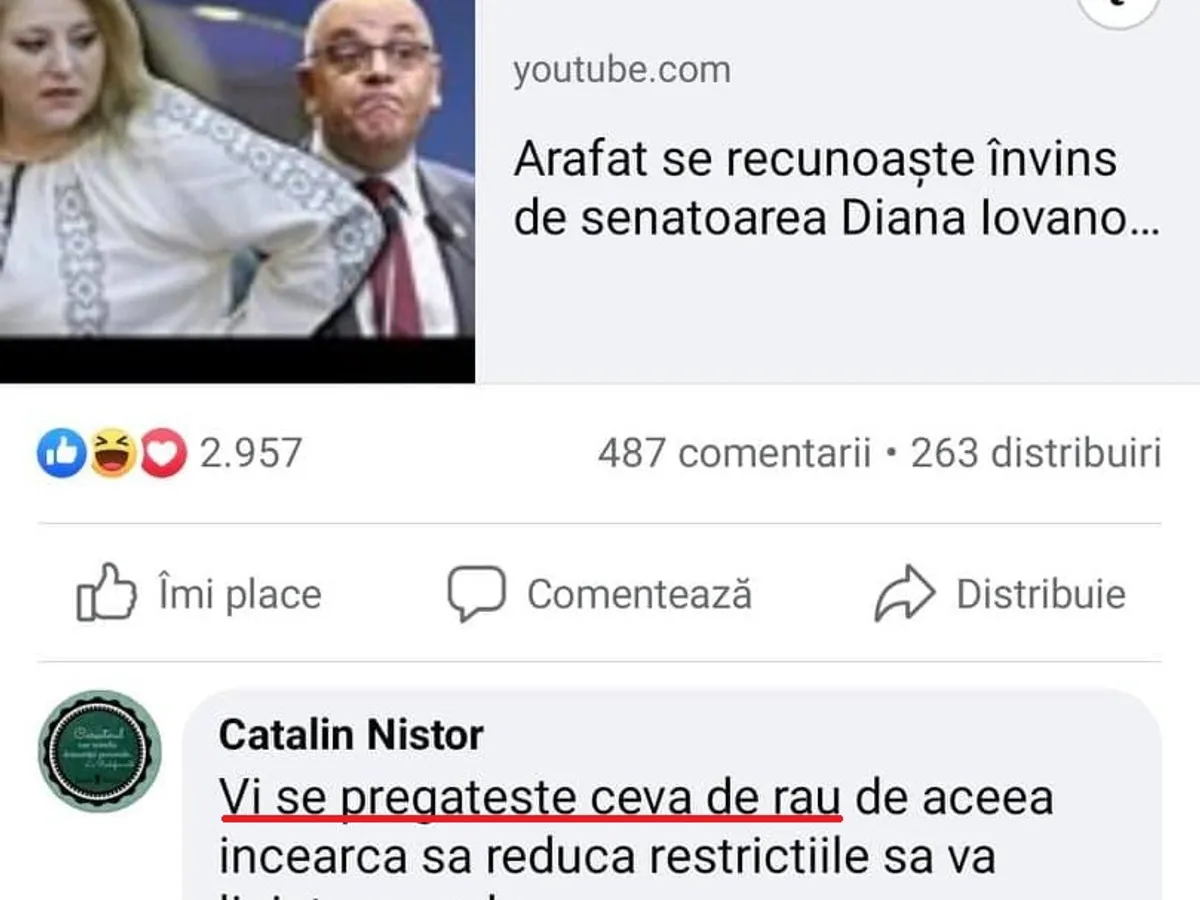Open the "Arafat se recunoaște învins" title
The width and height of the screenshot is (1200, 900).
point(836,190)
